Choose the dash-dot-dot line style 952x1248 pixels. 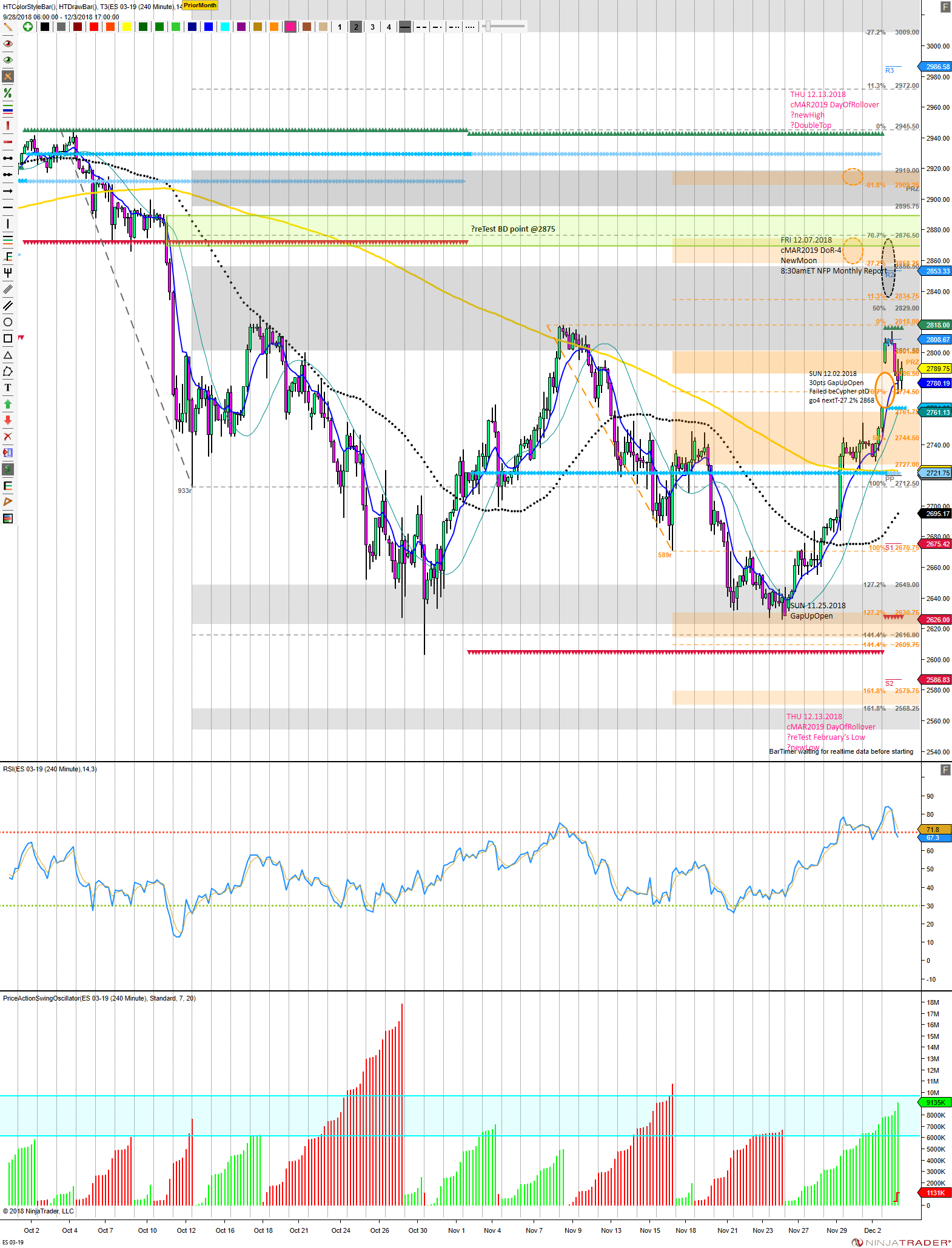click(454, 27)
